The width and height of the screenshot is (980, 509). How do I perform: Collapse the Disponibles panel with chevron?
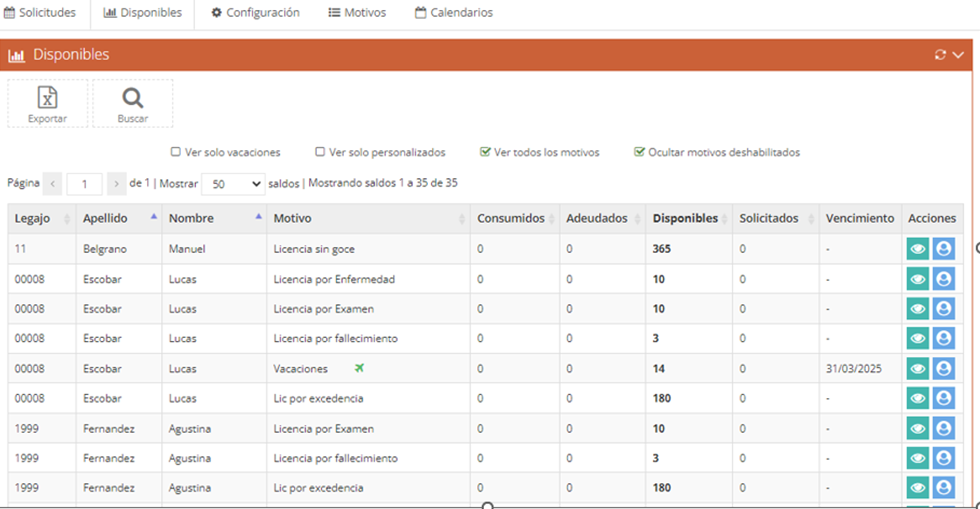pos(958,54)
